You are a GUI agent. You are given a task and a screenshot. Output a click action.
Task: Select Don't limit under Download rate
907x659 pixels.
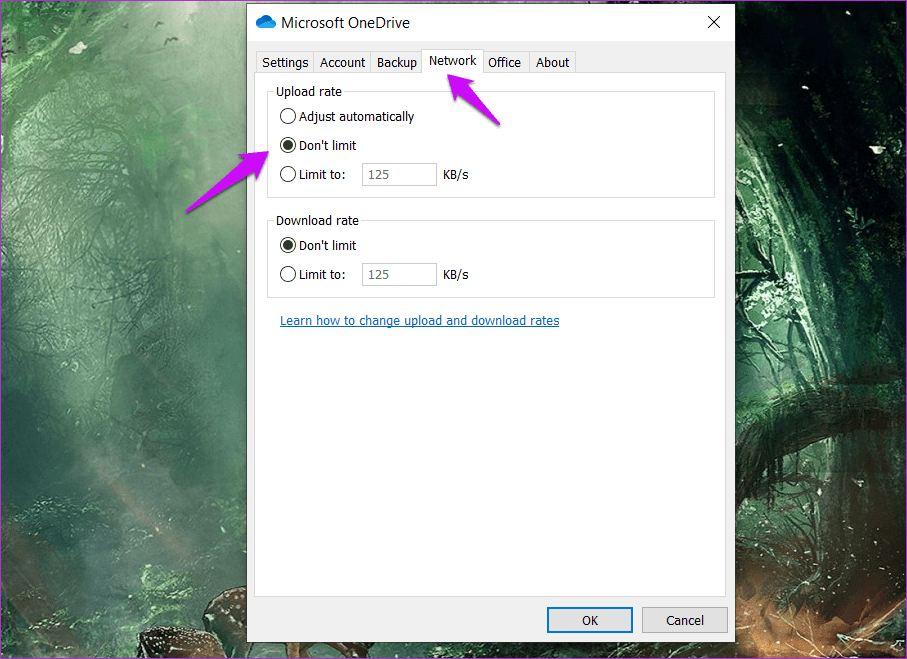[318, 245]
